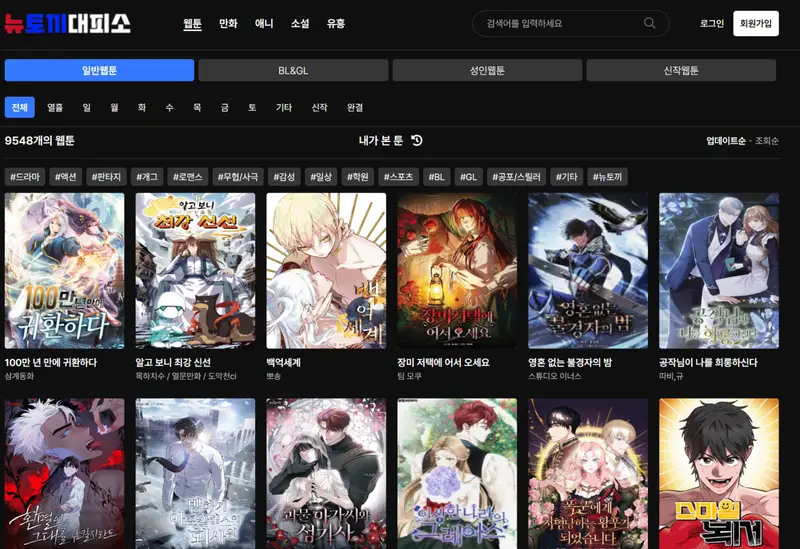Click the search magnifier icon

pyautogui.click(x=649, y=23)
